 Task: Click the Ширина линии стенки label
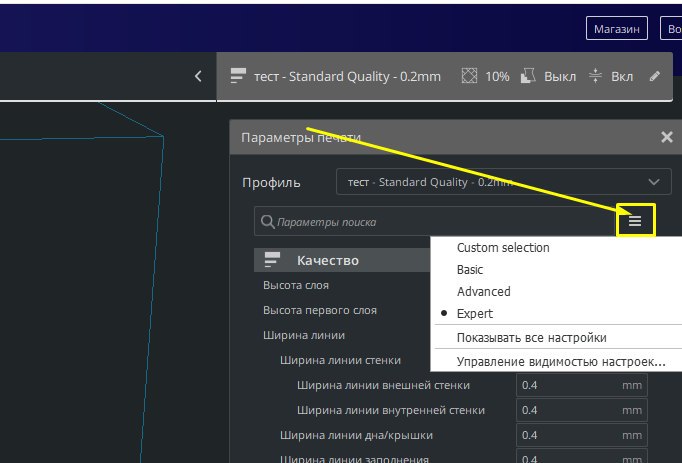pyautogui.click(x=340, y=360)
